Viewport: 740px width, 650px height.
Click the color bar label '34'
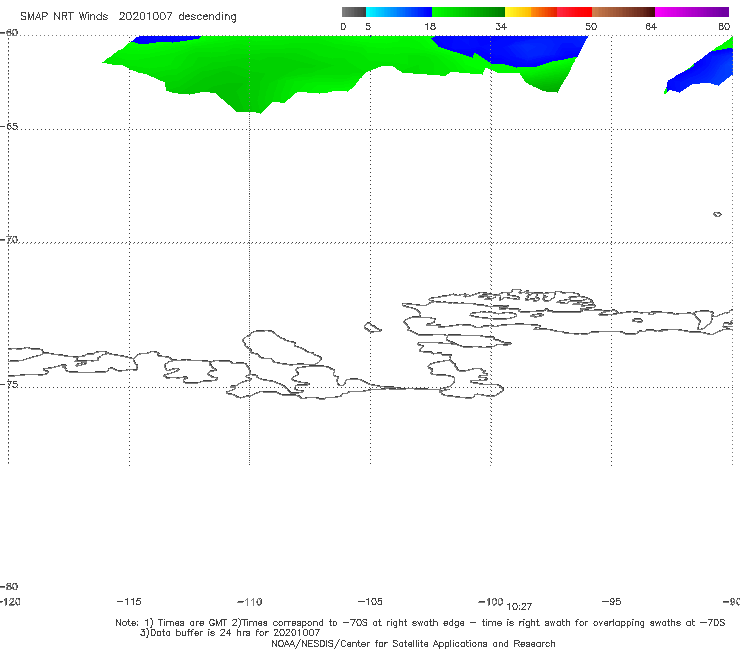click(x=501, y=26)
